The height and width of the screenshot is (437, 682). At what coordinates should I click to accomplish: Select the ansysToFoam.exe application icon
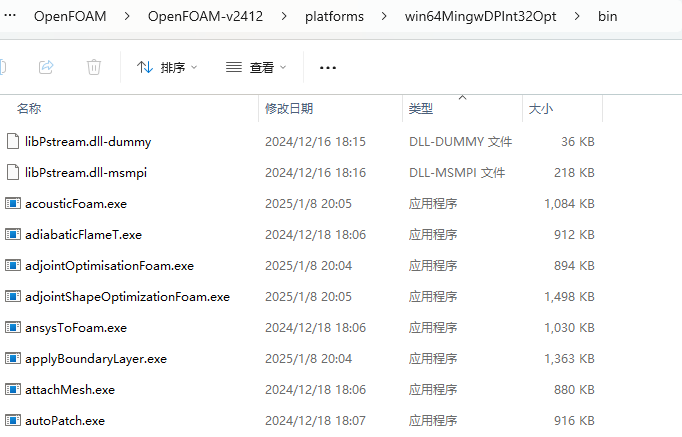13,327
